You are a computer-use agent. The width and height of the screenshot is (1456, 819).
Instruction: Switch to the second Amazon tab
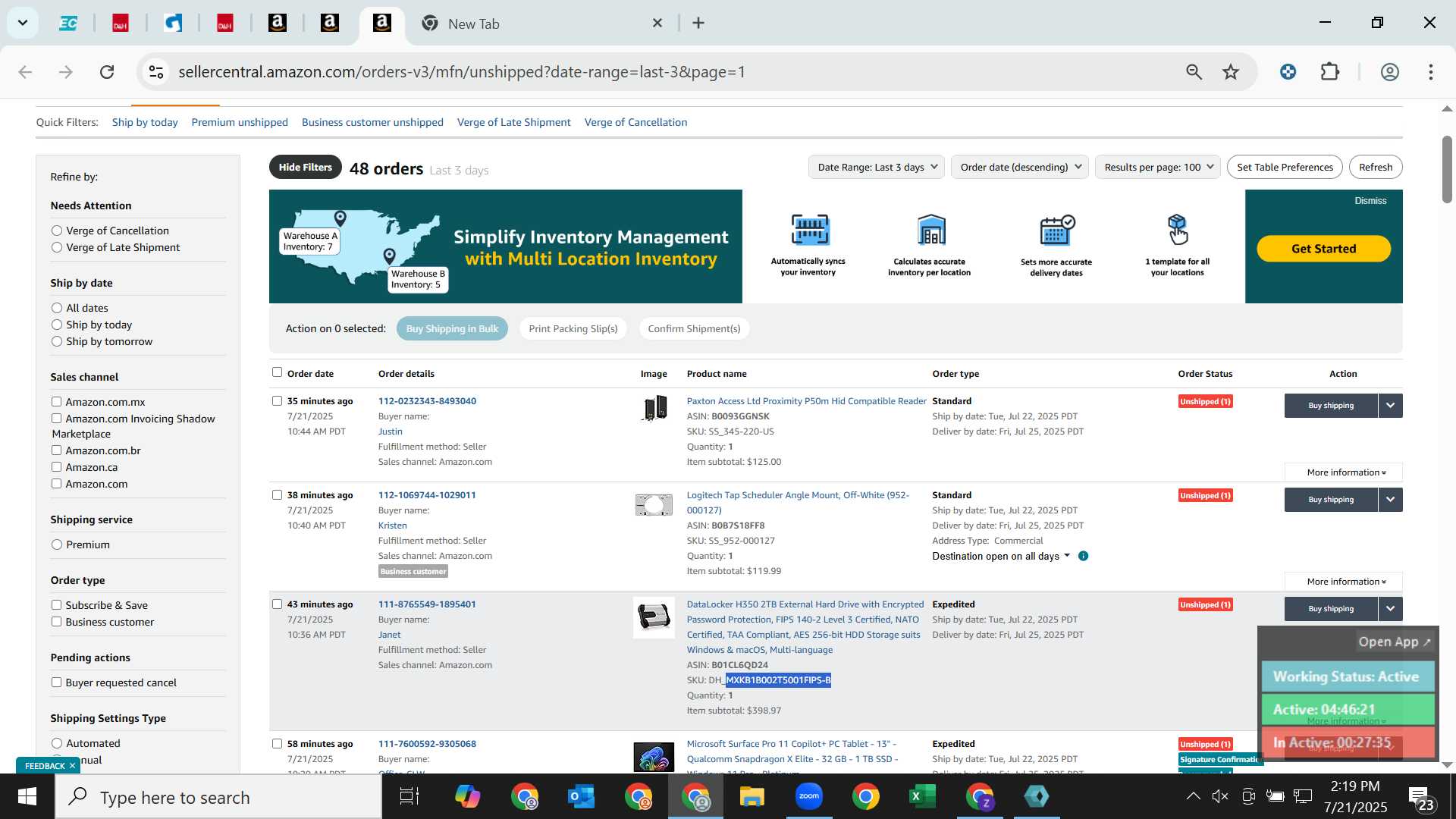329,24
